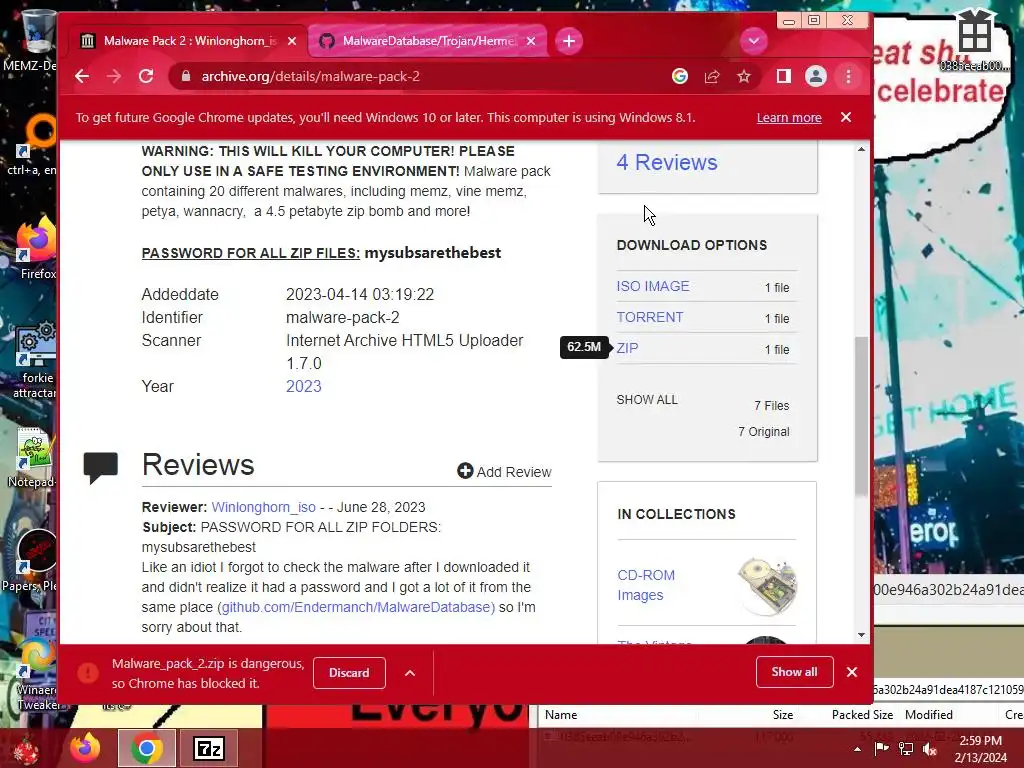Close the downloads bar
The height and width of the screenshot is (768, 1024).
852,672
